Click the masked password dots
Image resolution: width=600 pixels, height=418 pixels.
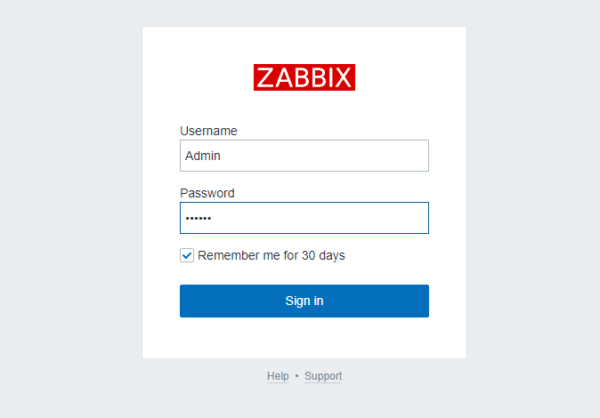[x=198, y=218]
